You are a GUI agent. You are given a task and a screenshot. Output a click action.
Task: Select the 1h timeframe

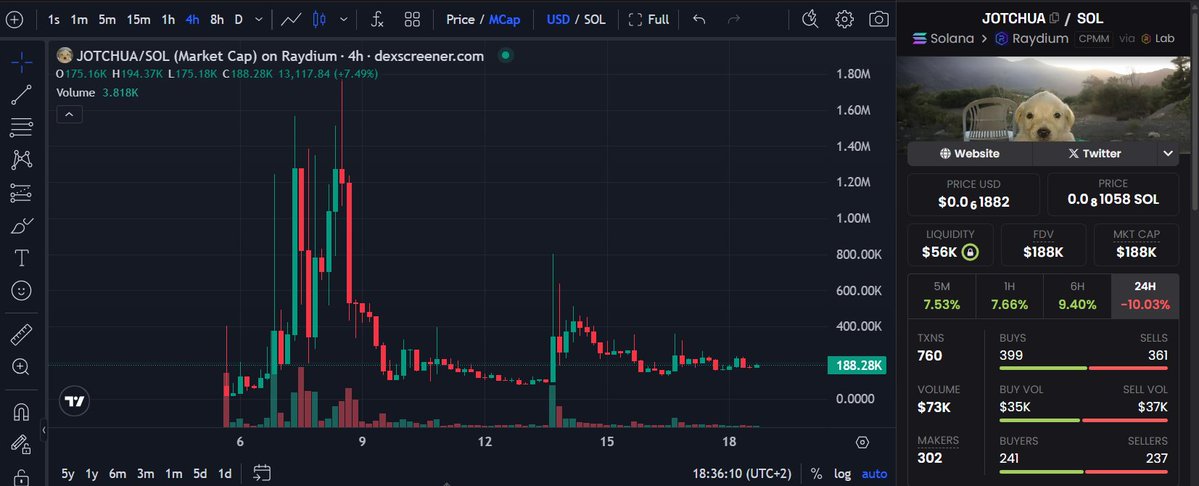click(168, 20)
